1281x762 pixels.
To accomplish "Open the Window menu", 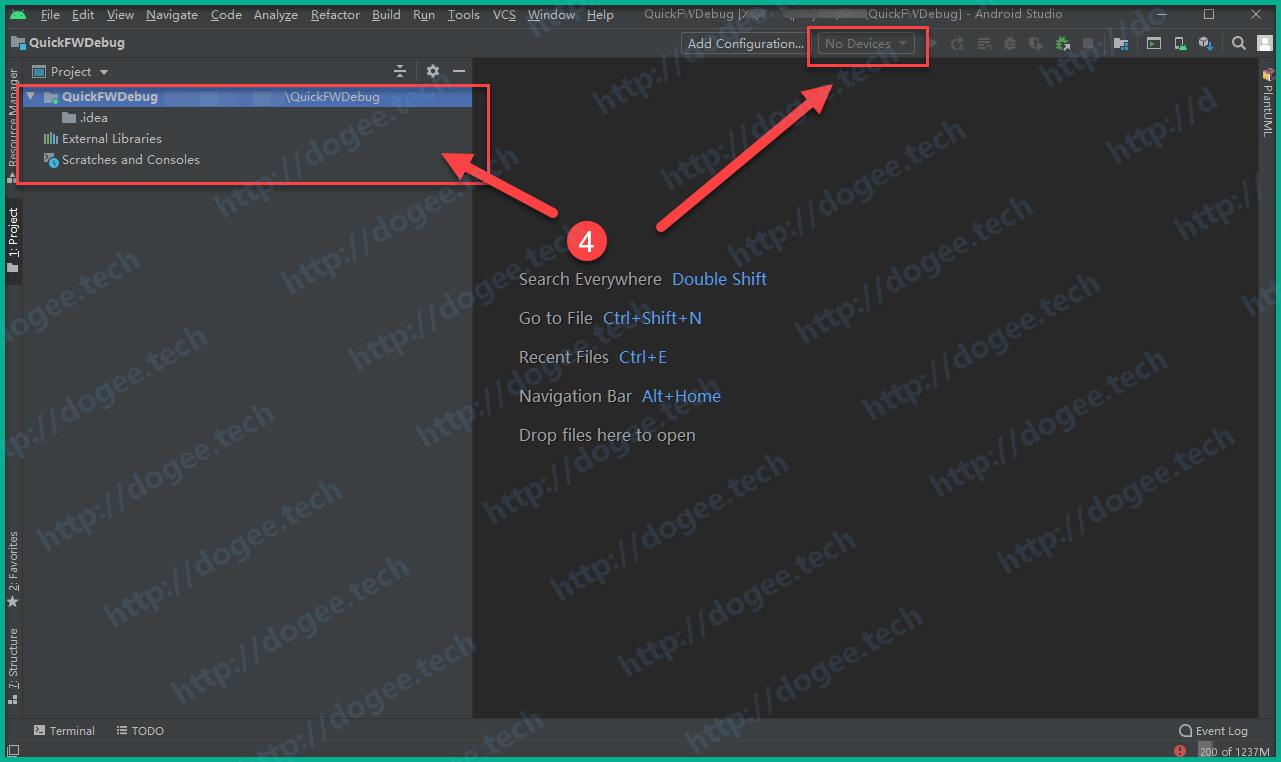I will coord(551,15).
